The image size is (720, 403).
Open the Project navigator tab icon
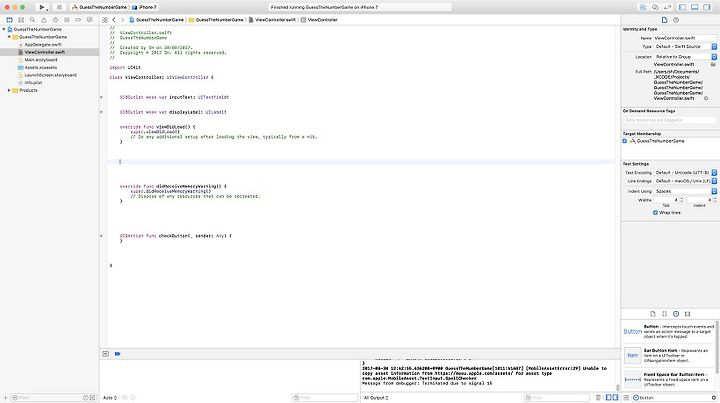(x=9, y=20)
